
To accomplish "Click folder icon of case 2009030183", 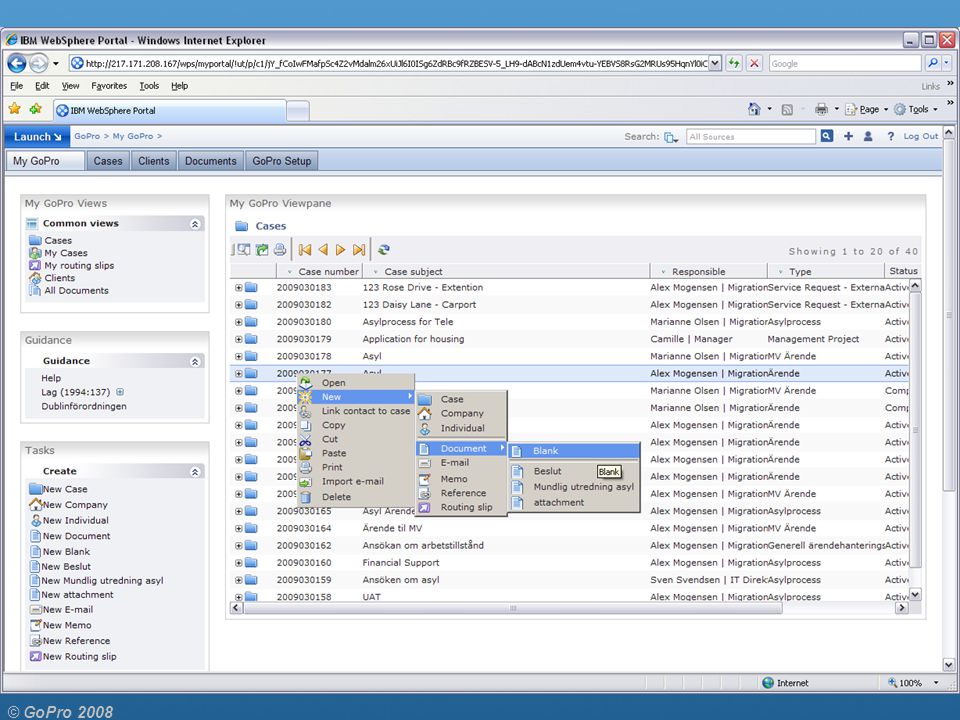I will coord(251,287).
